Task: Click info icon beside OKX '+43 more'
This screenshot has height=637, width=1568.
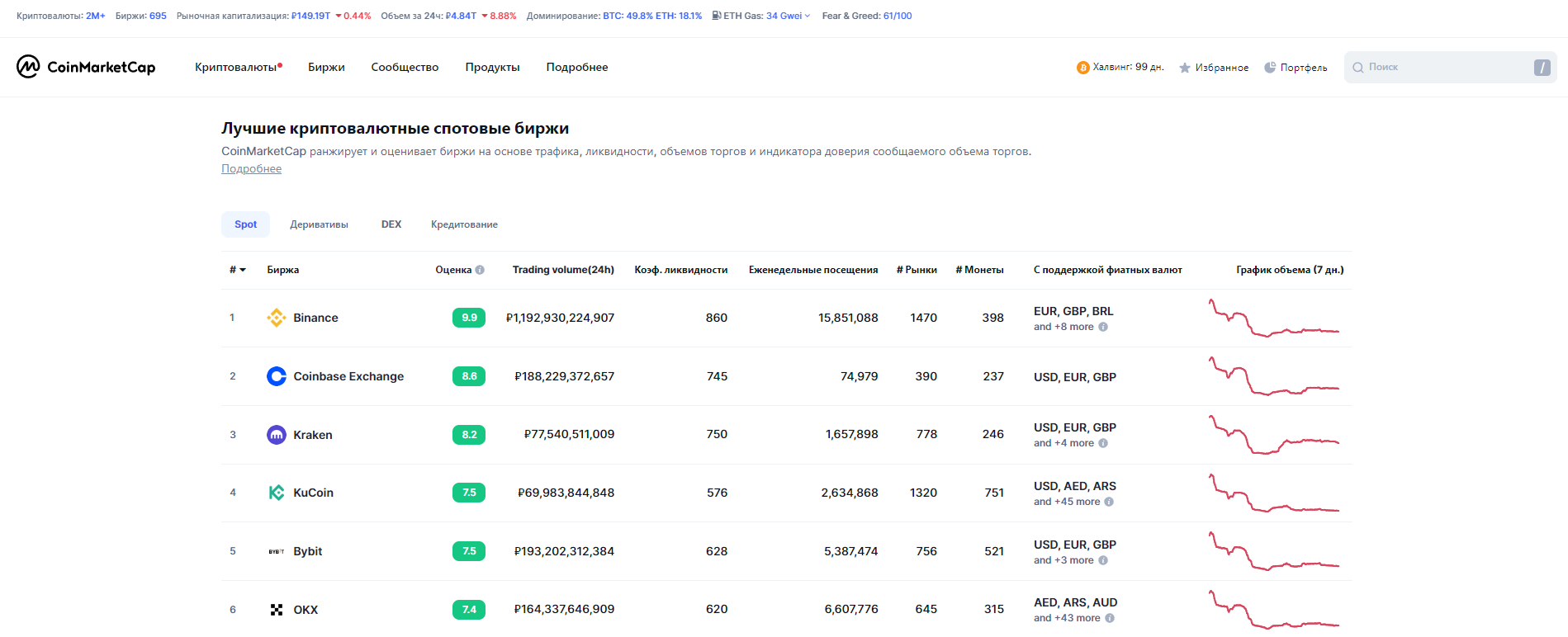Action: click(1110, 618)
